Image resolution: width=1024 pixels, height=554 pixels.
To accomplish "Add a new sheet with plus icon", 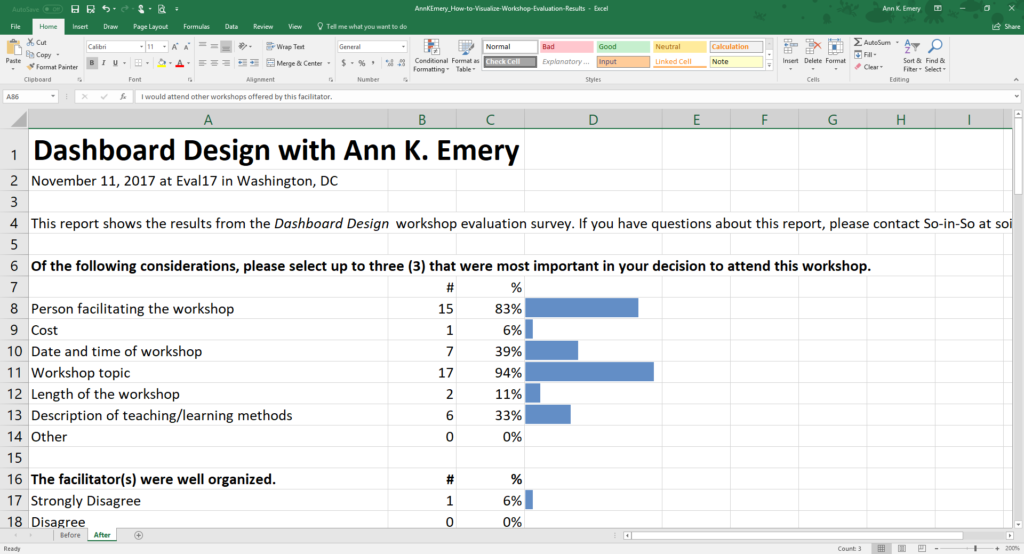I will coord(138,535).
